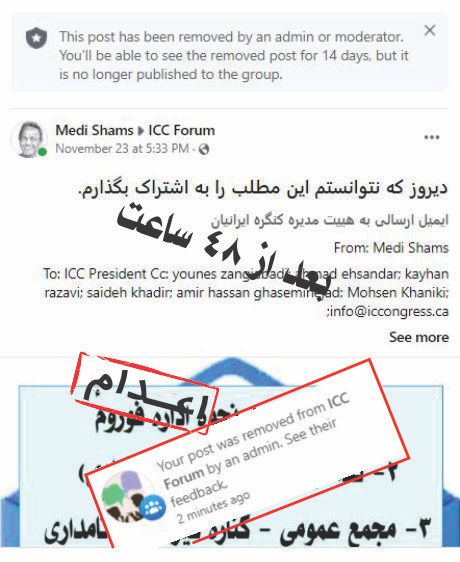Open the attached Persian image below post
This screenshot has height=562, width=460.
229,459
